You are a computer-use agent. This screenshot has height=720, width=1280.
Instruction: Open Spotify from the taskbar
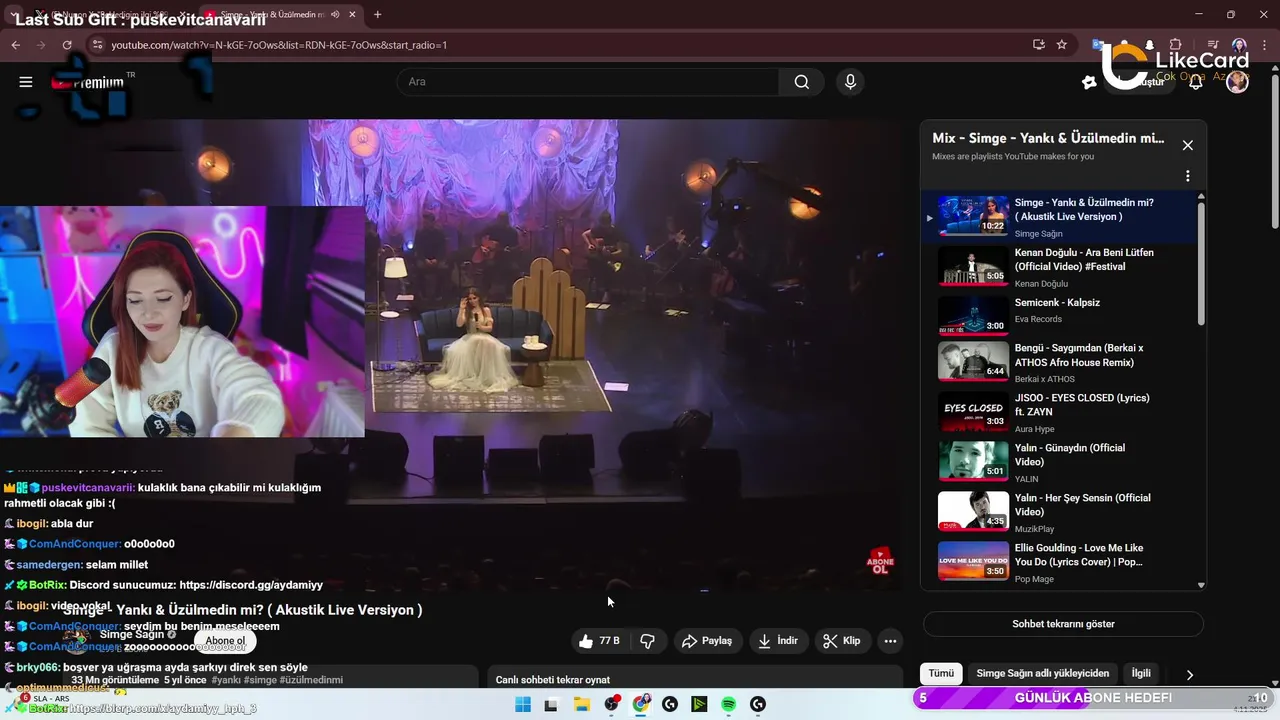(729, 704)
